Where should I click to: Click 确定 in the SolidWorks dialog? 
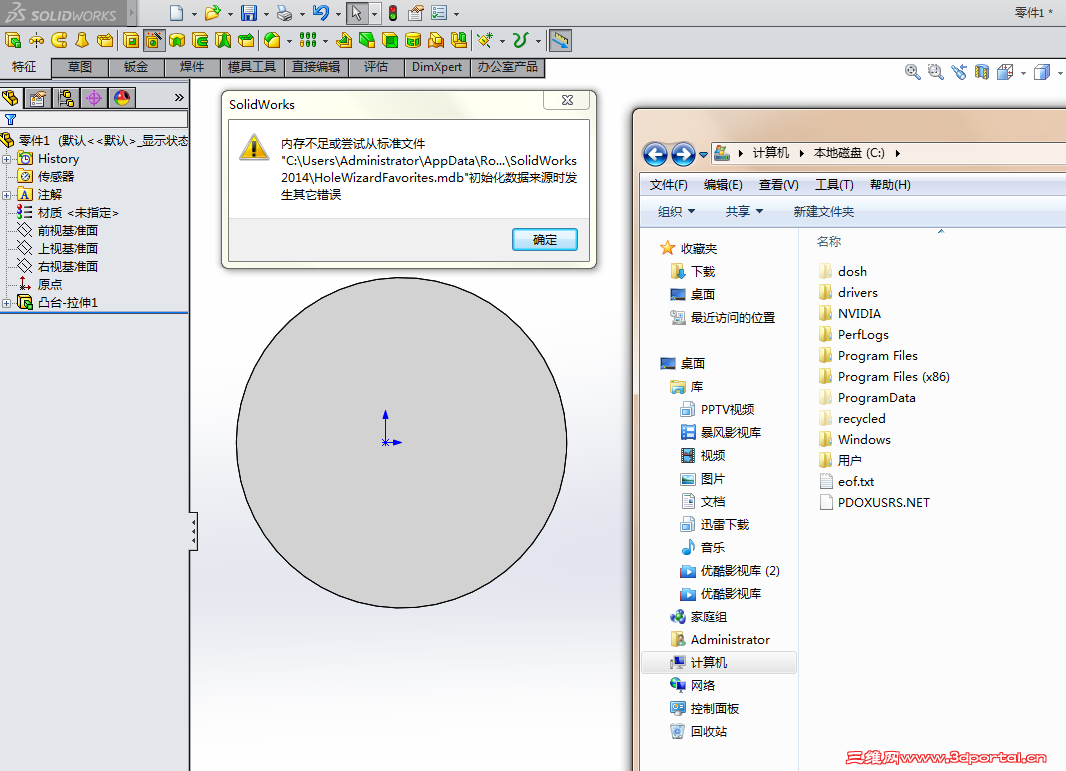pos(545,239)
